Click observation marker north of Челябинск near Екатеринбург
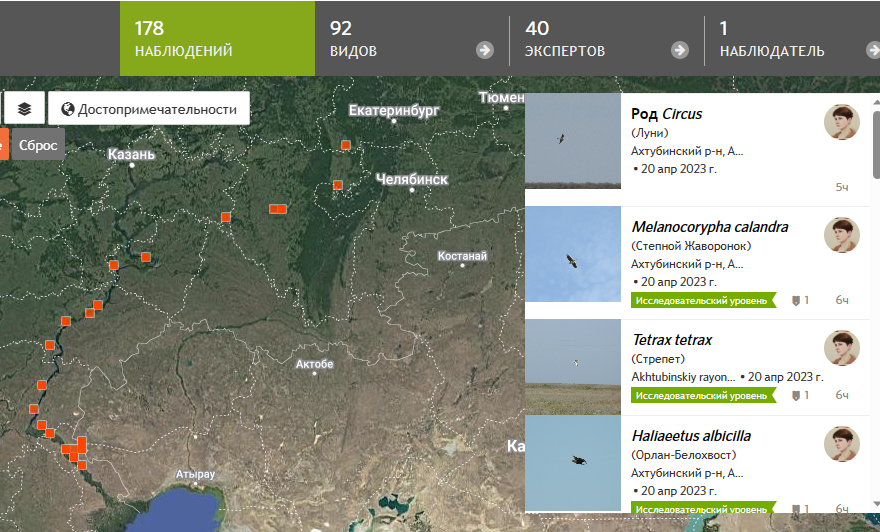Image resolution: width=880 pixels, height=532 pixels. (x=346, y=145)
